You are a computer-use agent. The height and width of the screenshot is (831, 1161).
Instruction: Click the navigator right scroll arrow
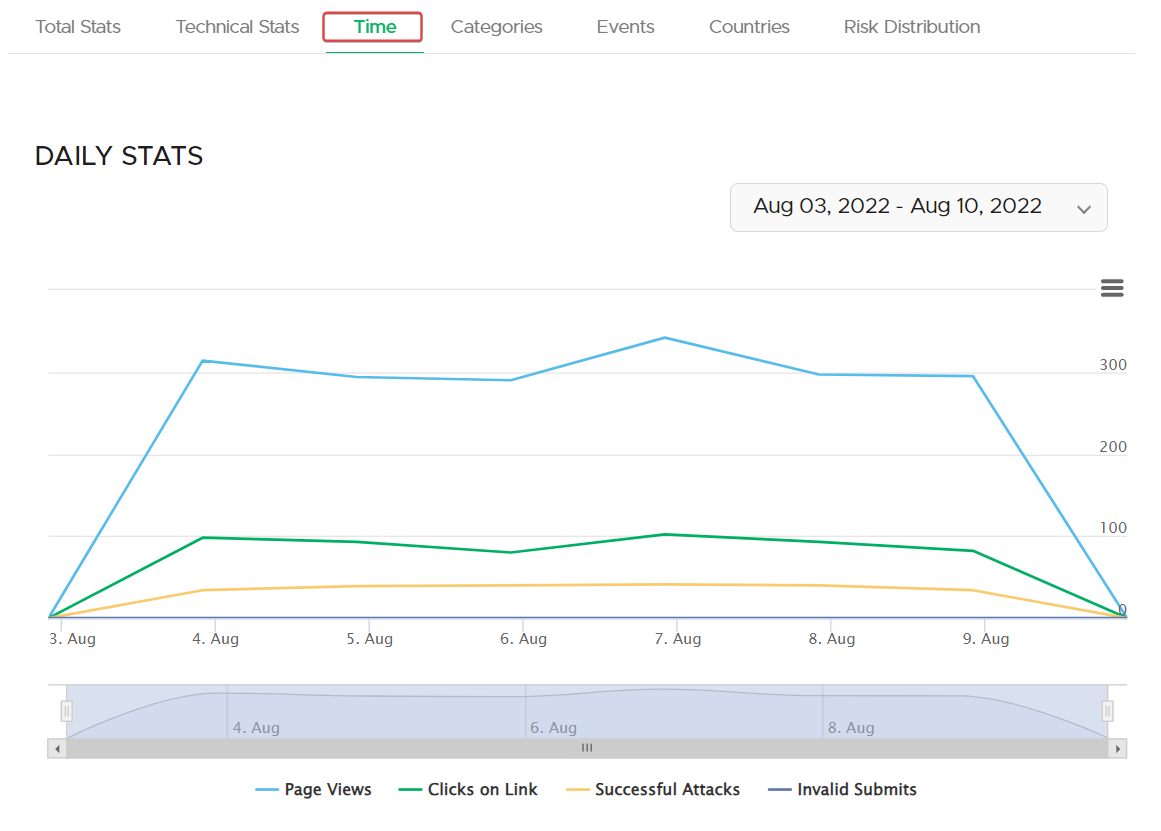(1117, 748)
